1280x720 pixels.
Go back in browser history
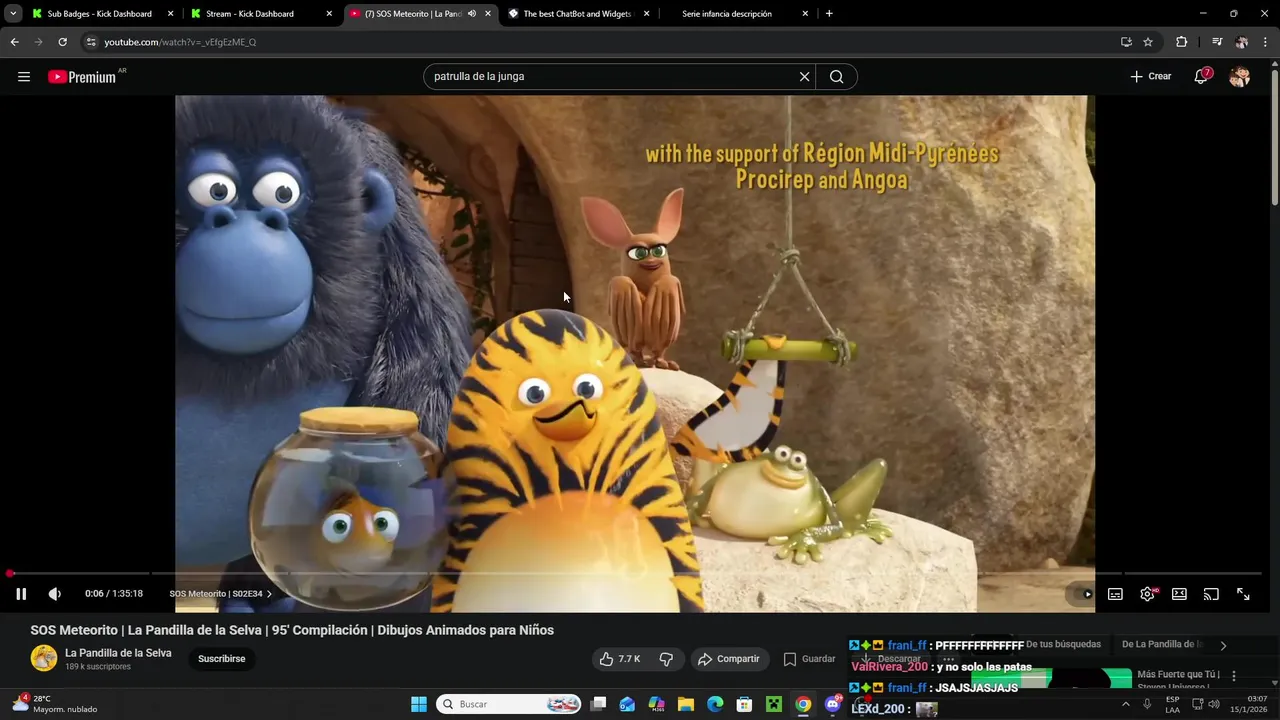click(14, 42)
